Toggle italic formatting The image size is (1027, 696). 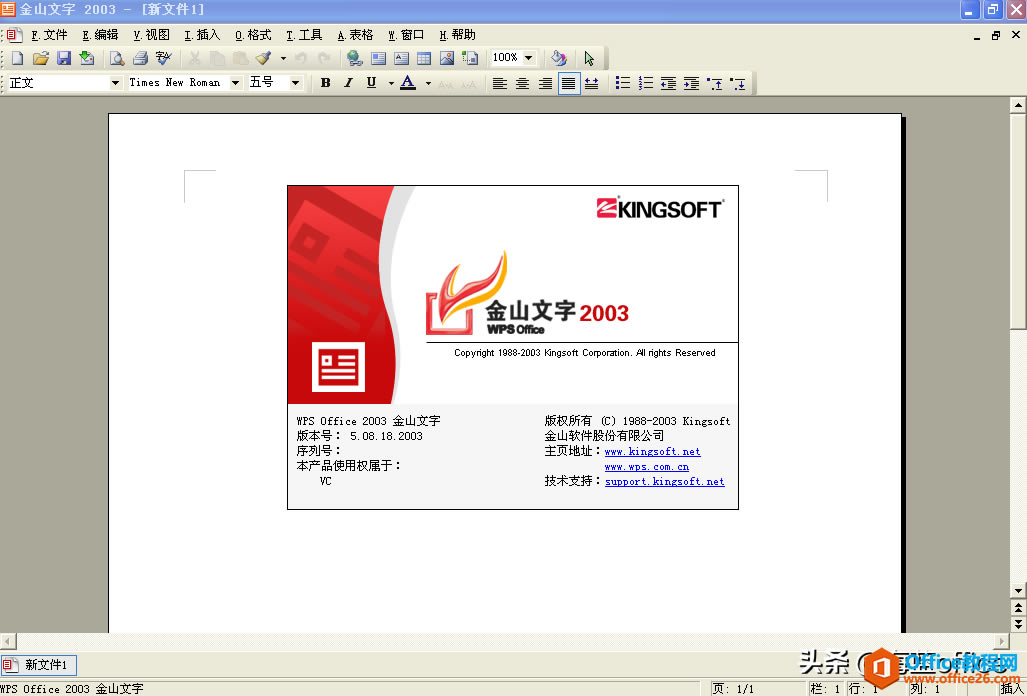(348, 83)
